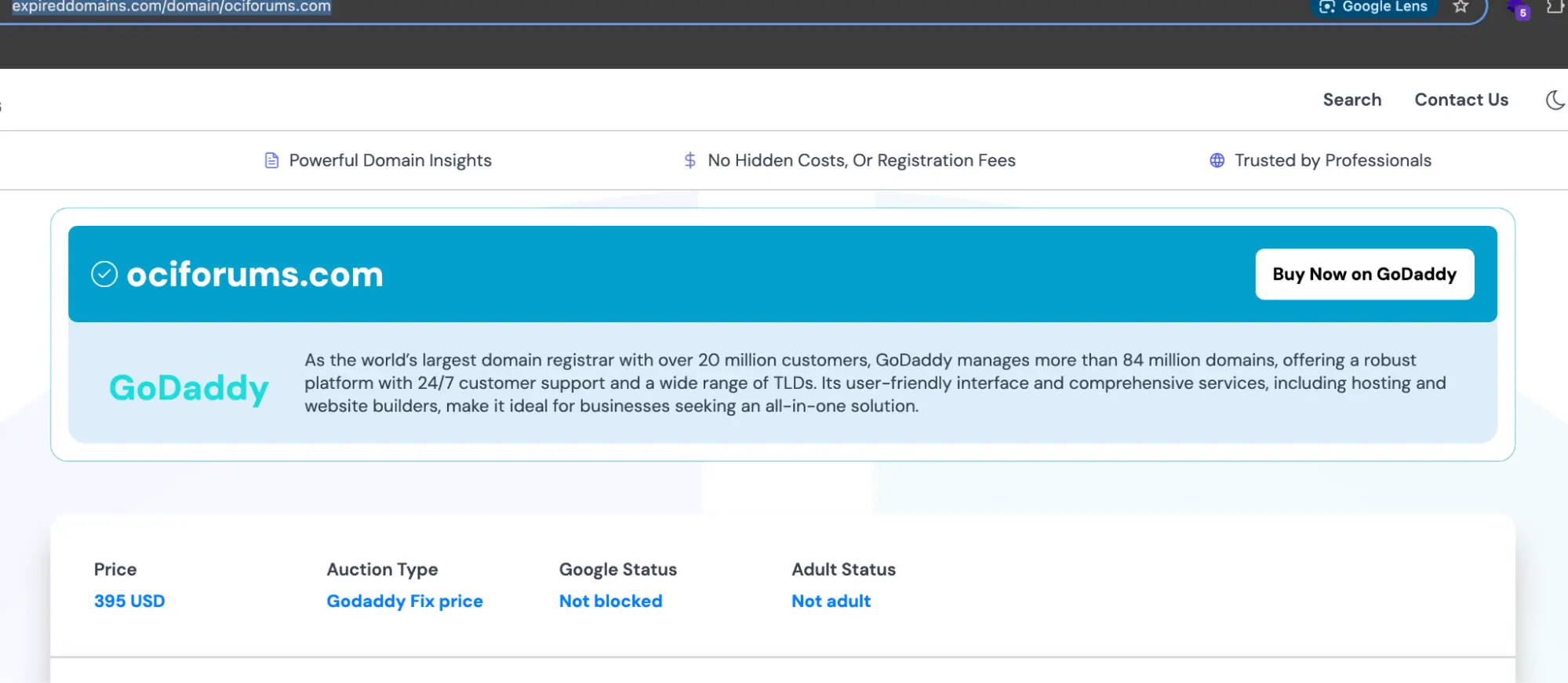
Task: Click the Godaddy Fix price value
Action: coord(405,601)
